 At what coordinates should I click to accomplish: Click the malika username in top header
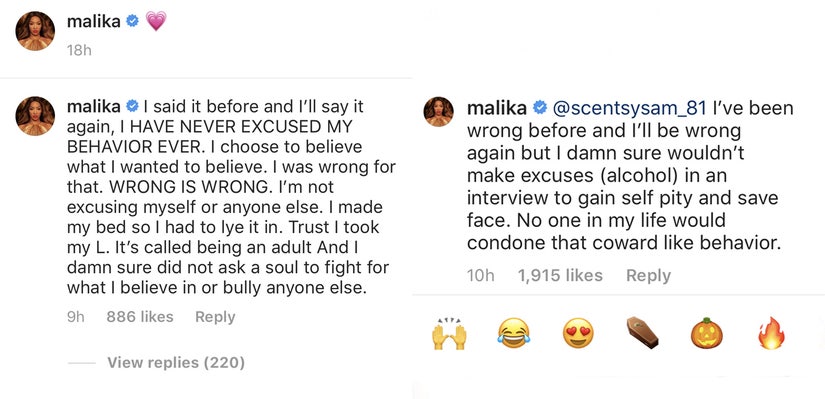pyautogui.click(x=94, y=22)
